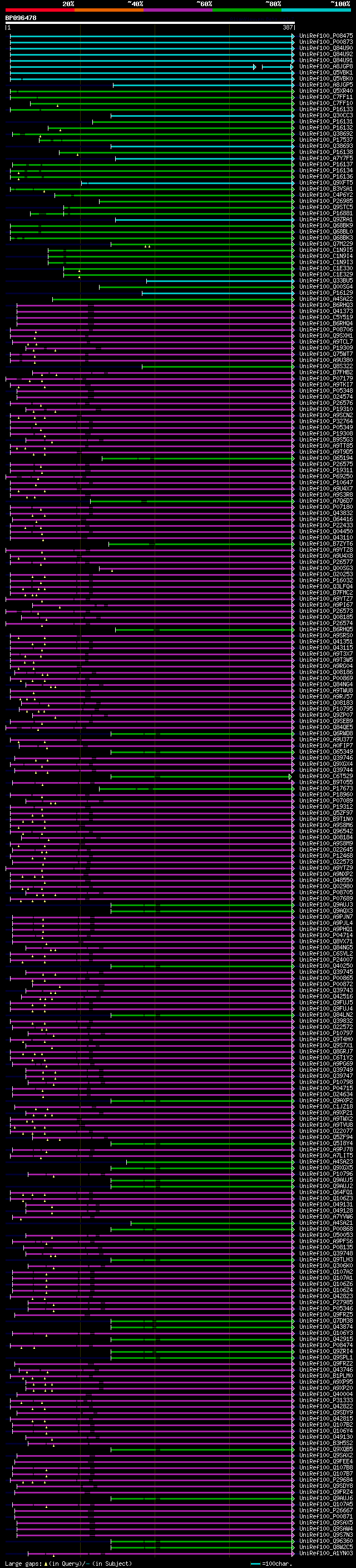
Task: Select hit label UniRef100_C6T529
Action: click(325, 776)
